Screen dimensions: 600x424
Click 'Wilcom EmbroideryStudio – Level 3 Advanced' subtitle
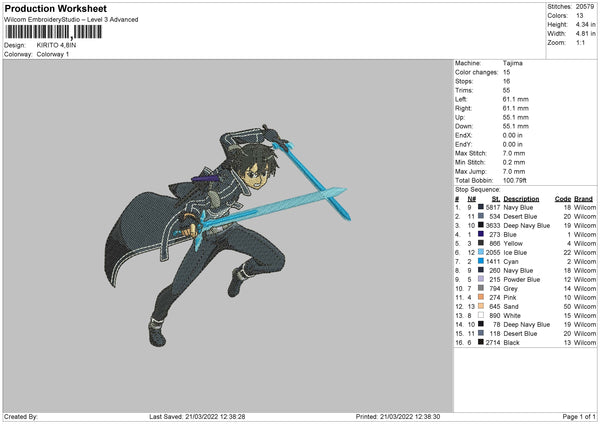[x=71, y=20]
